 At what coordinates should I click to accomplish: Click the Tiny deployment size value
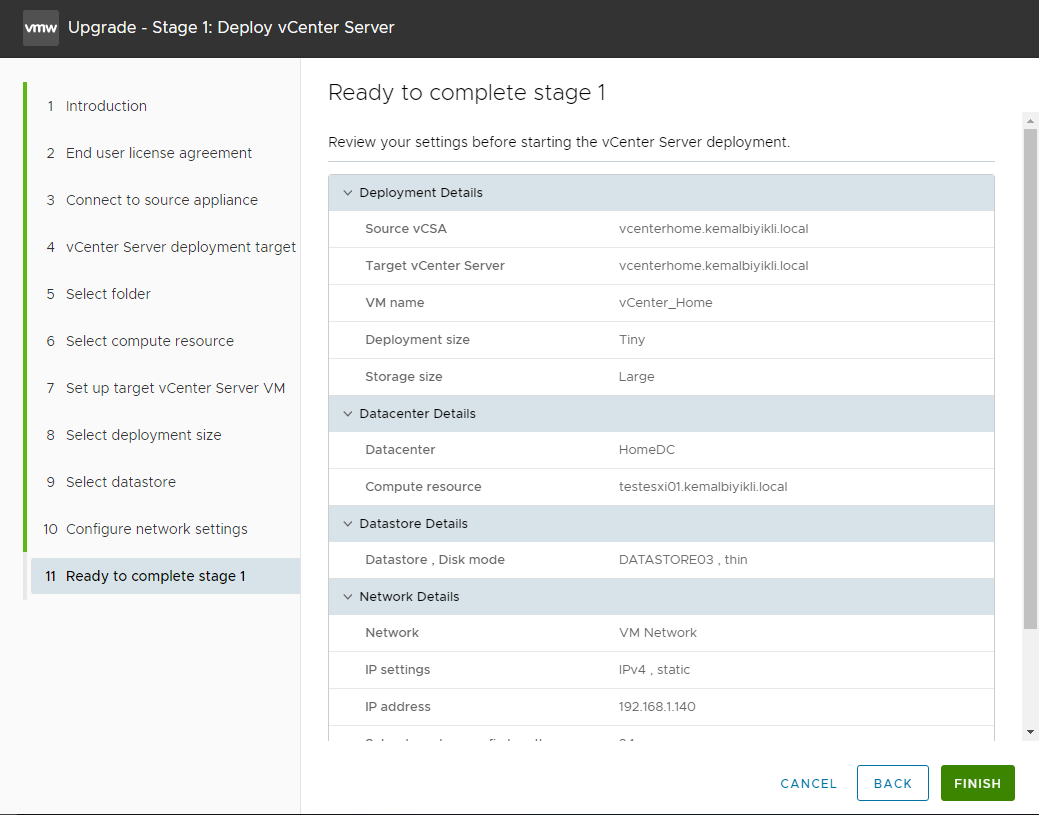631,340
